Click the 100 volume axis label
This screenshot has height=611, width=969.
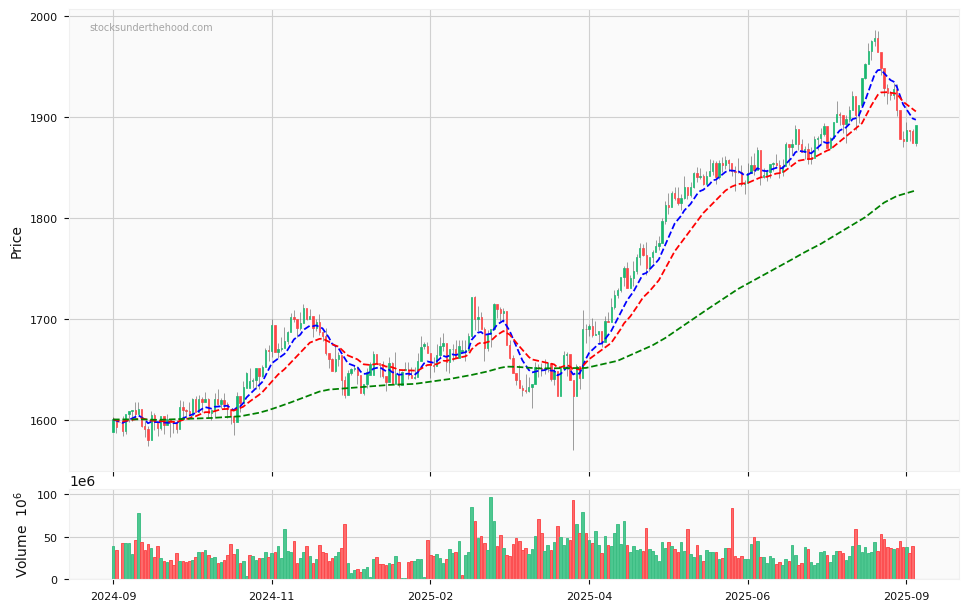tap(48, 495)
